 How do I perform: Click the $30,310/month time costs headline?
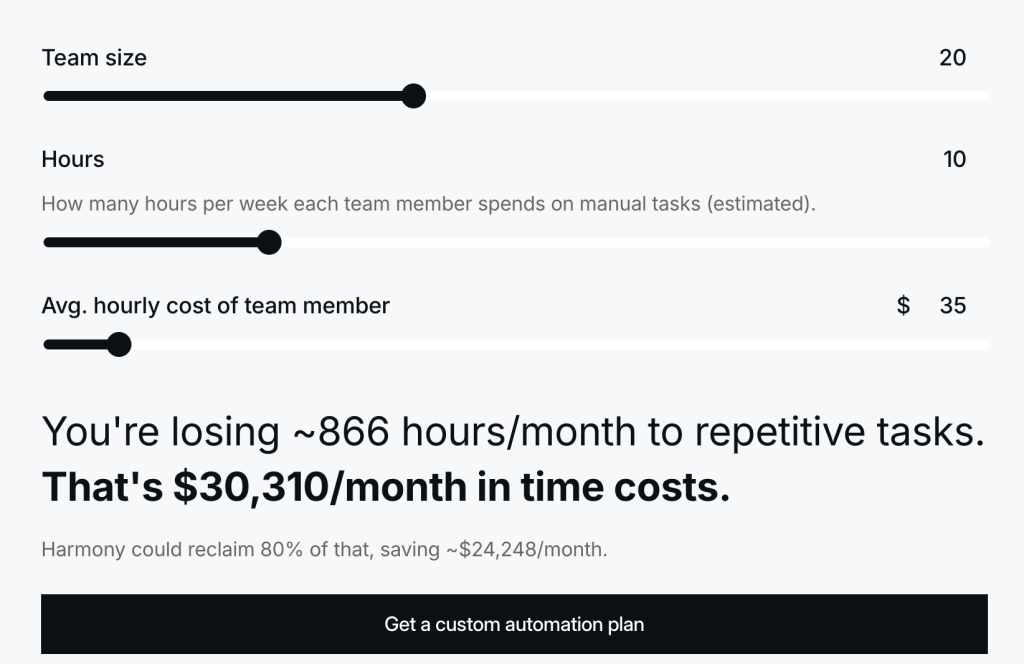pyautogui.click(x=386, y=487)
